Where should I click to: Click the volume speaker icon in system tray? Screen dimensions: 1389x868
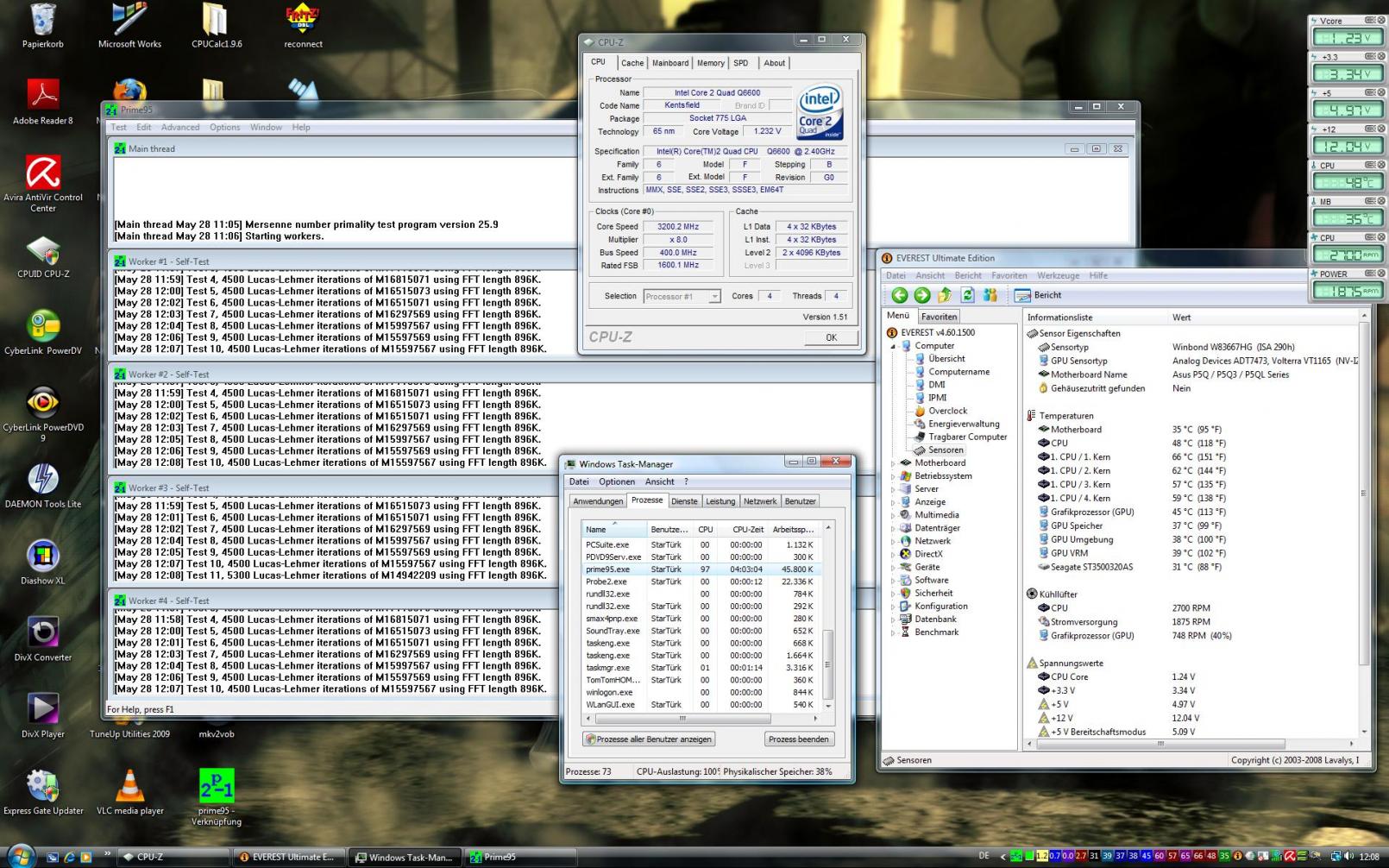pyautogui.click(x=1348, y=856)
